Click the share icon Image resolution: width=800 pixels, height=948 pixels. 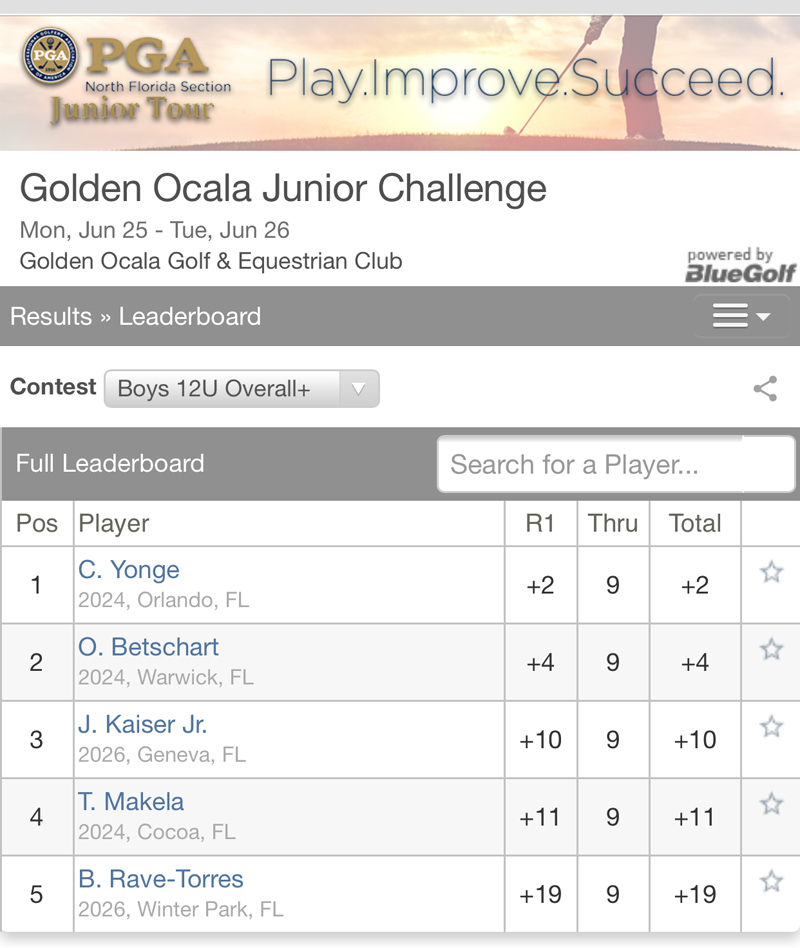click(x=765, y=389)
